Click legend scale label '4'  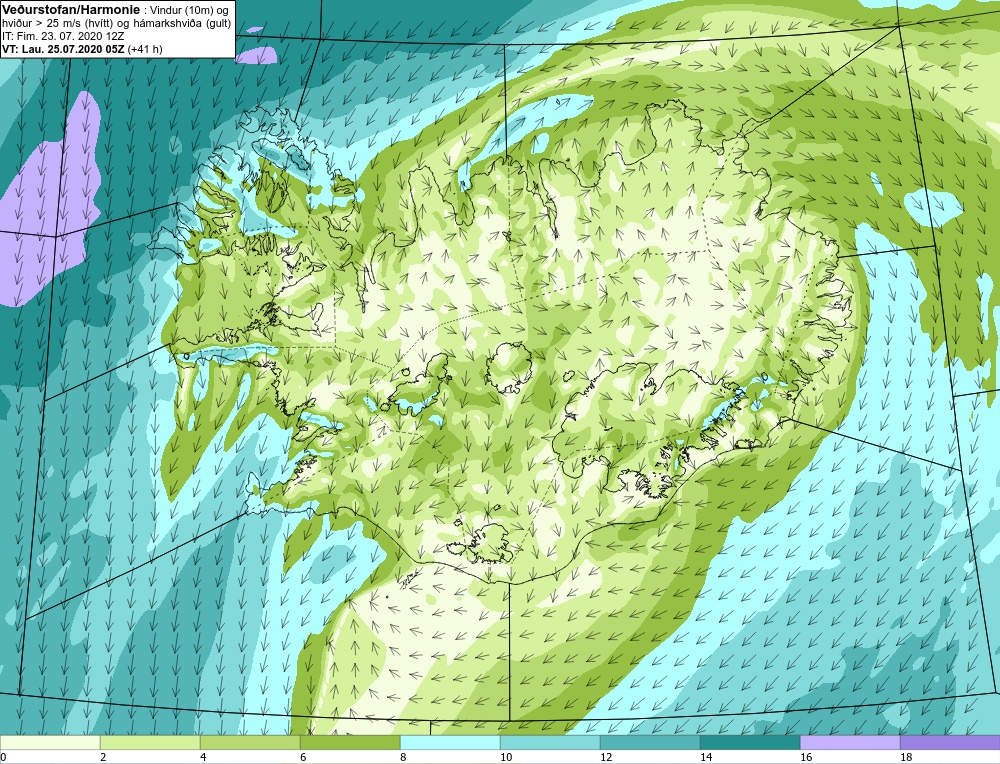pyautogui.click(x=203, y=757)
